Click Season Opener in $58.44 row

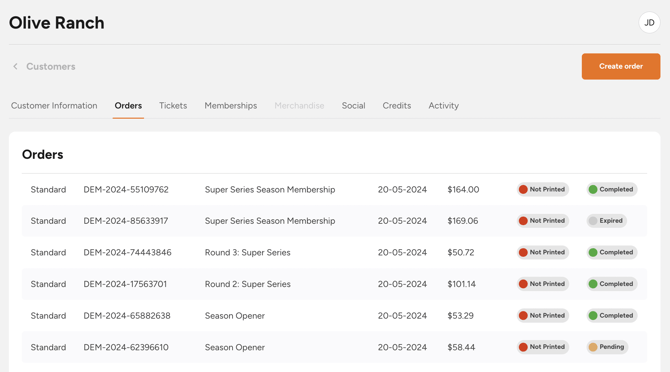(x=235, y=347)
